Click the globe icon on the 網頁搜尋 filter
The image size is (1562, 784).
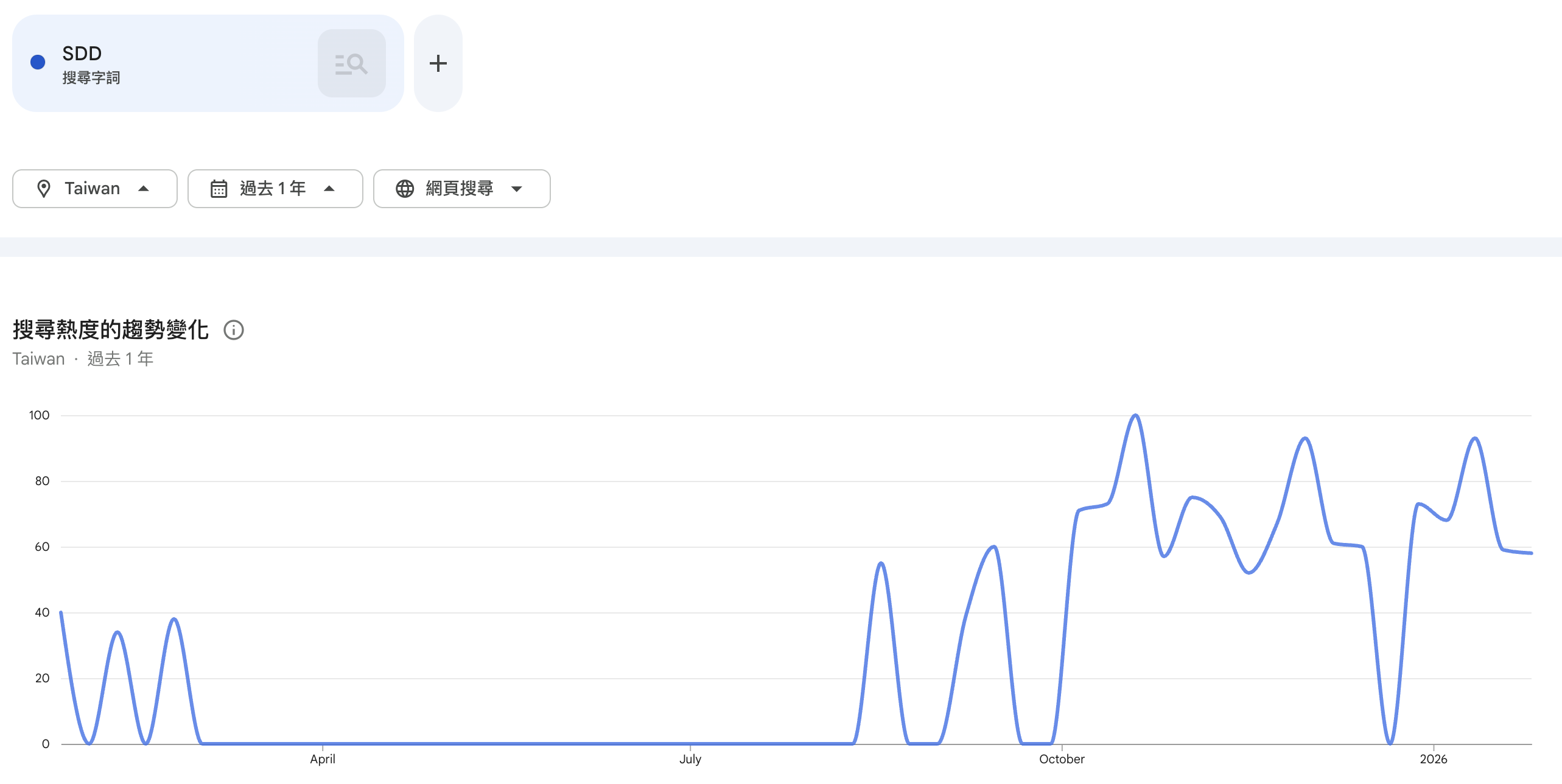[x=404, y=189]
